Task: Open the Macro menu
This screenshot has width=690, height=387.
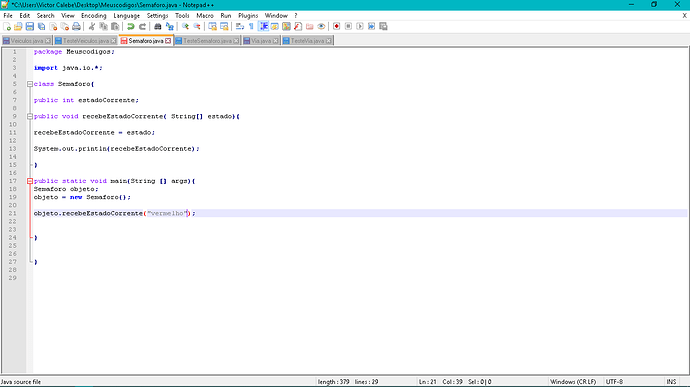Action: (205, 15)
